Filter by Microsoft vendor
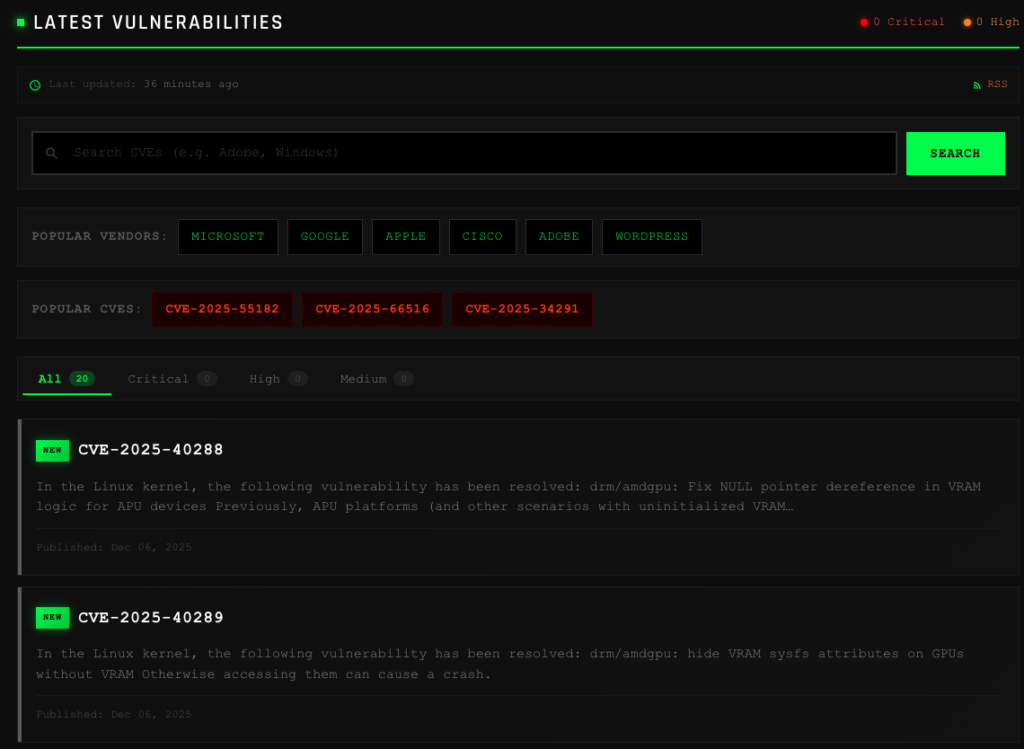This screenshot has width=1024, height=749. tap(228, 237)
